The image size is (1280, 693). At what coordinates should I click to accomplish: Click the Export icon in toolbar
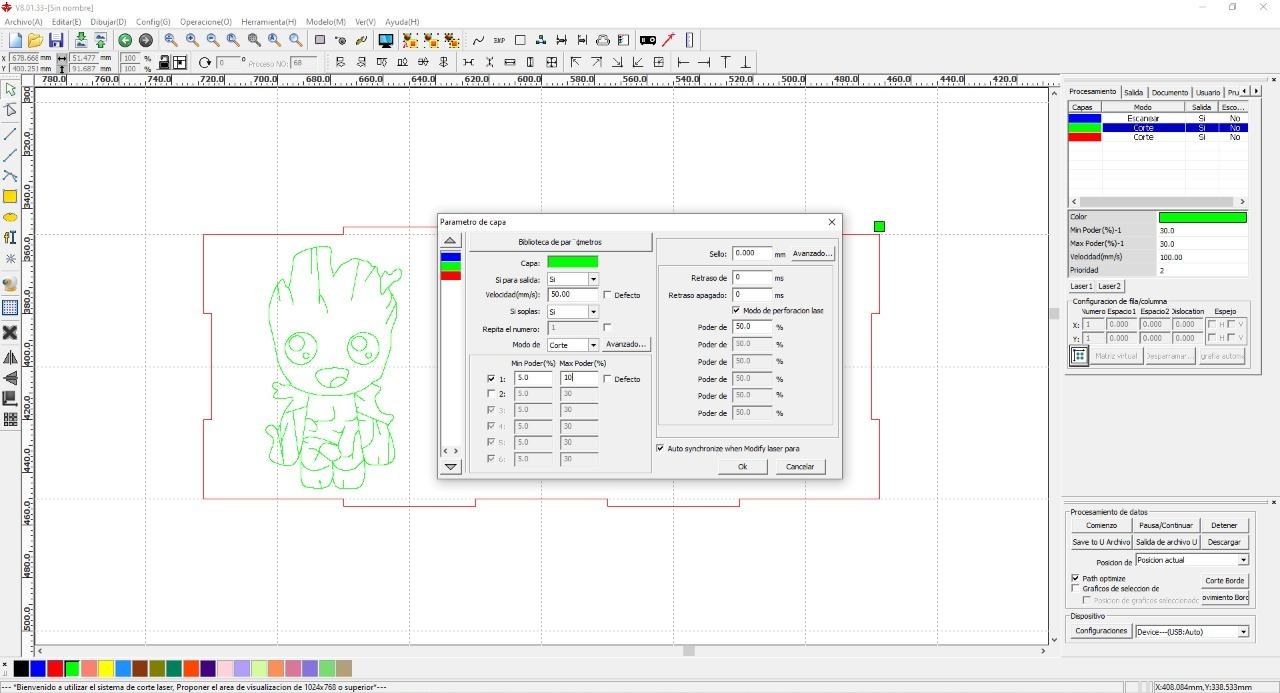pos(100,40)
